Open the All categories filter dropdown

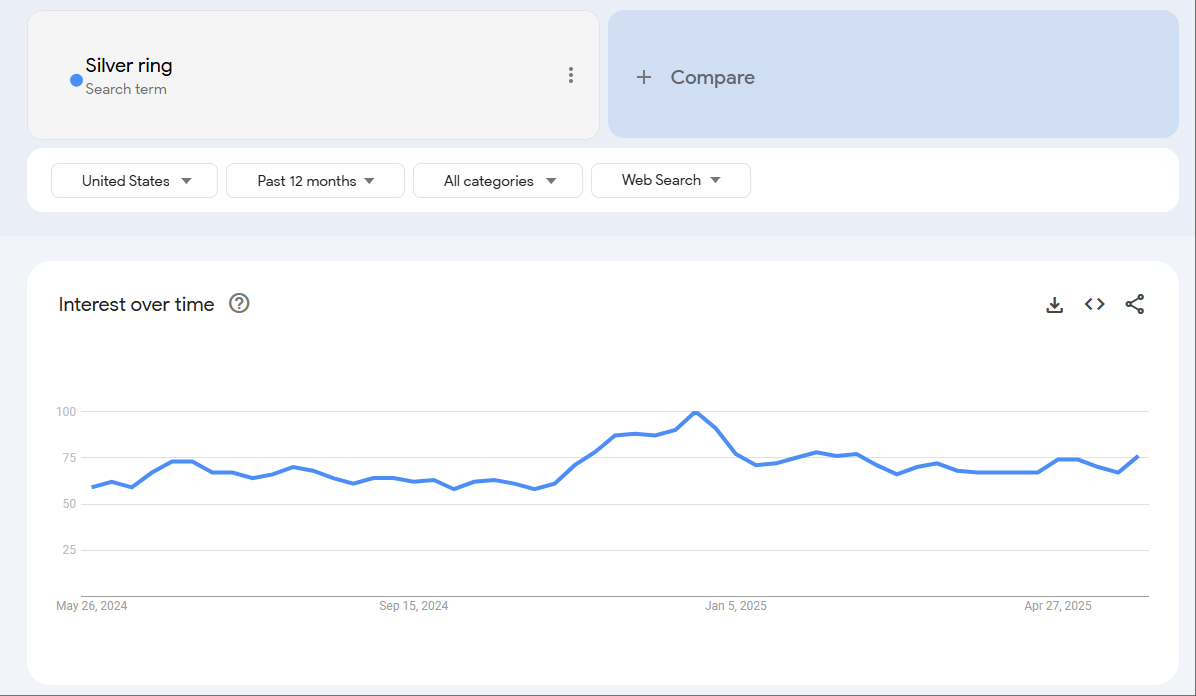(x=497, y=180)
